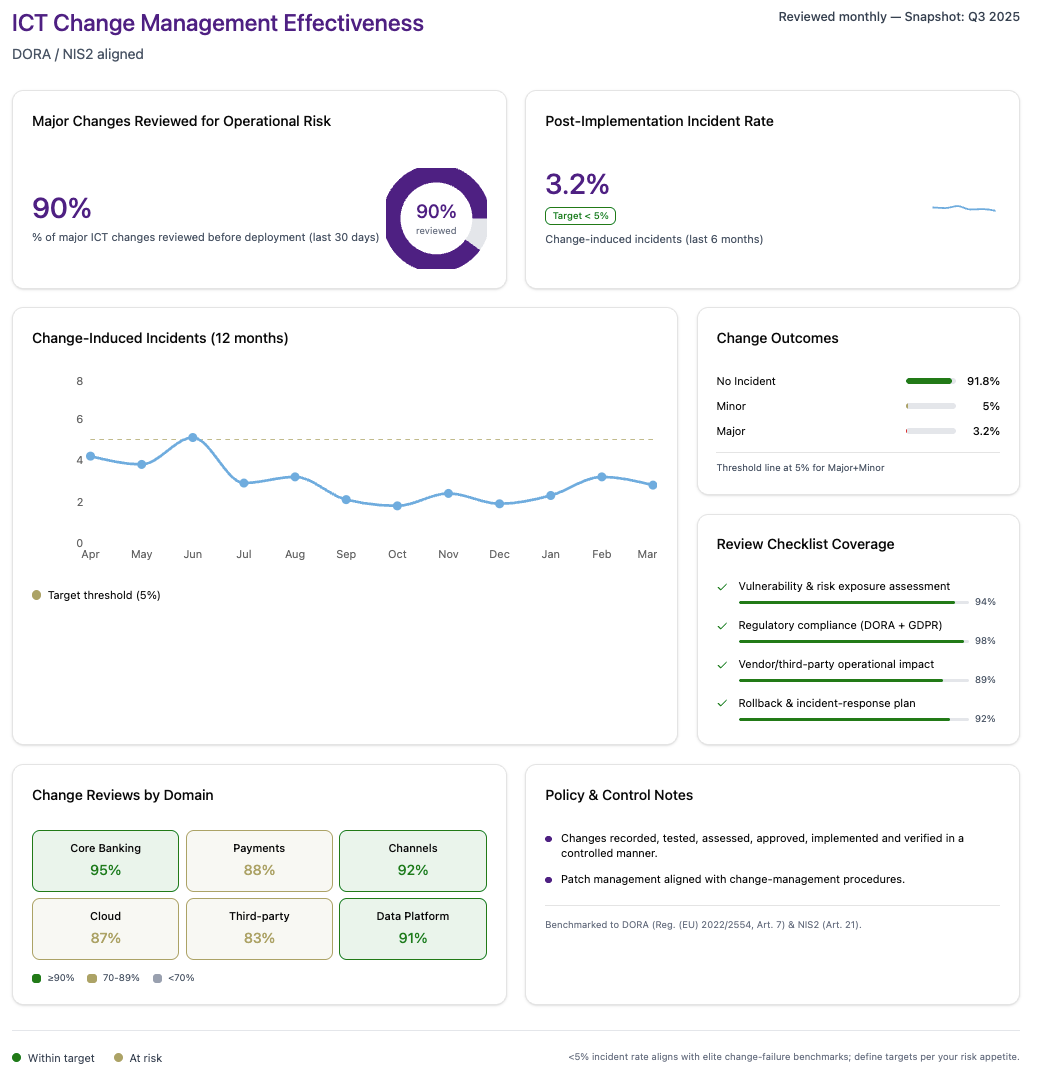Click the No Incident green progress bar
The width and height of the screenshot is (1037, 1078).
[931, 381]
